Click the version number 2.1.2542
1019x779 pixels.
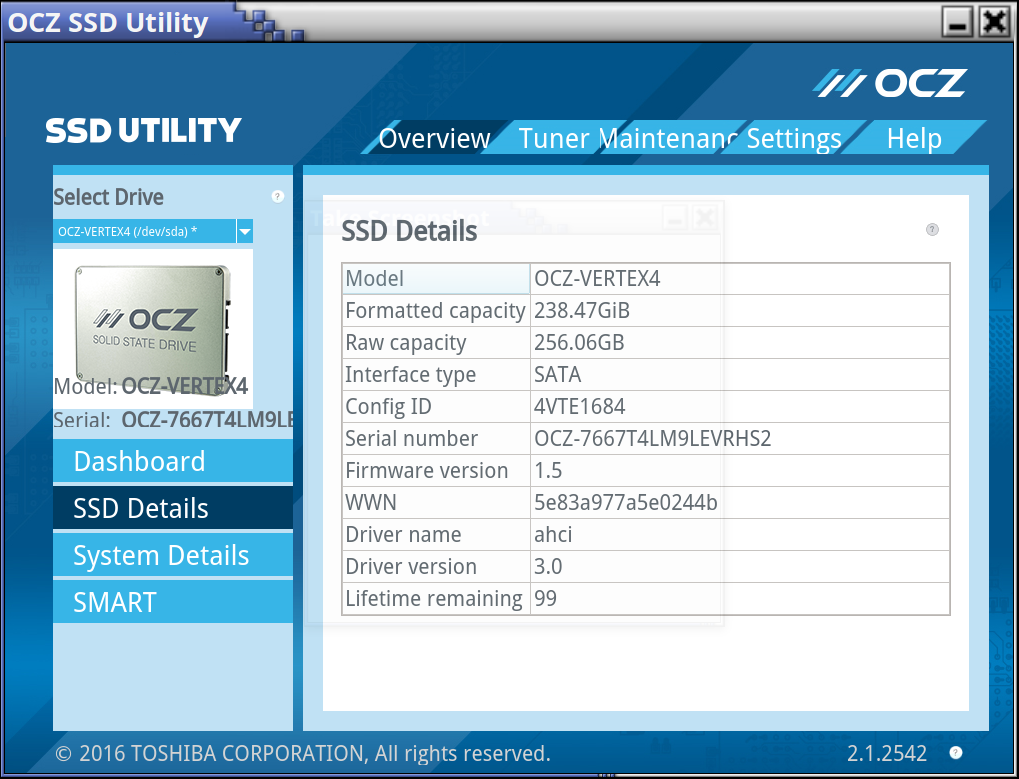point(886,753)
